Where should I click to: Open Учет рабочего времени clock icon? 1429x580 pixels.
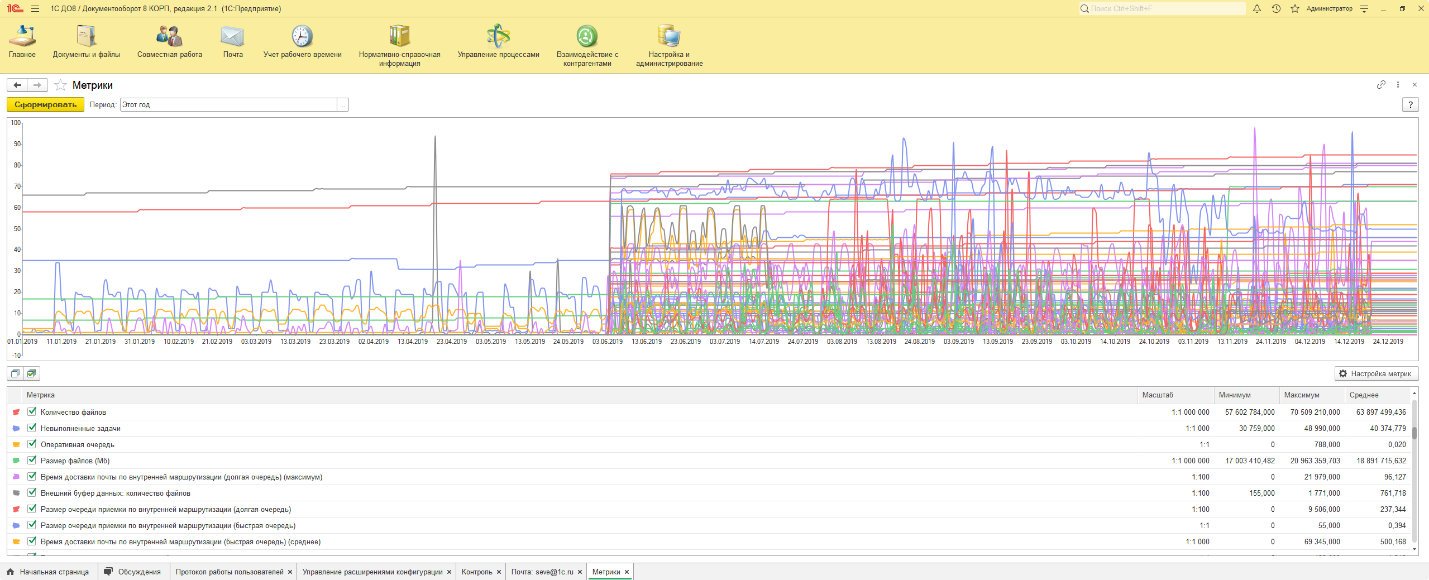[301, 37]
